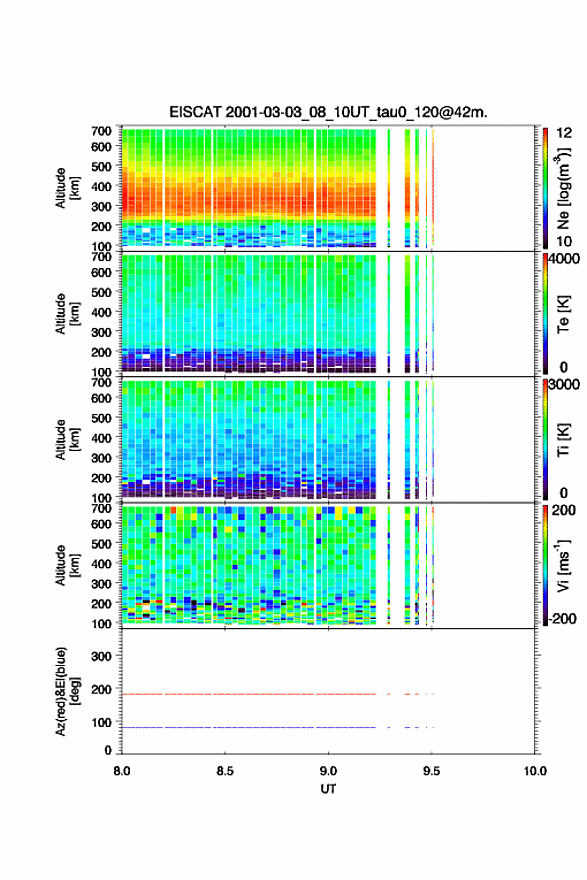Click the 10.0 UT tick label
The width and height of the screenshot is (587, 880).
point(535,771)
